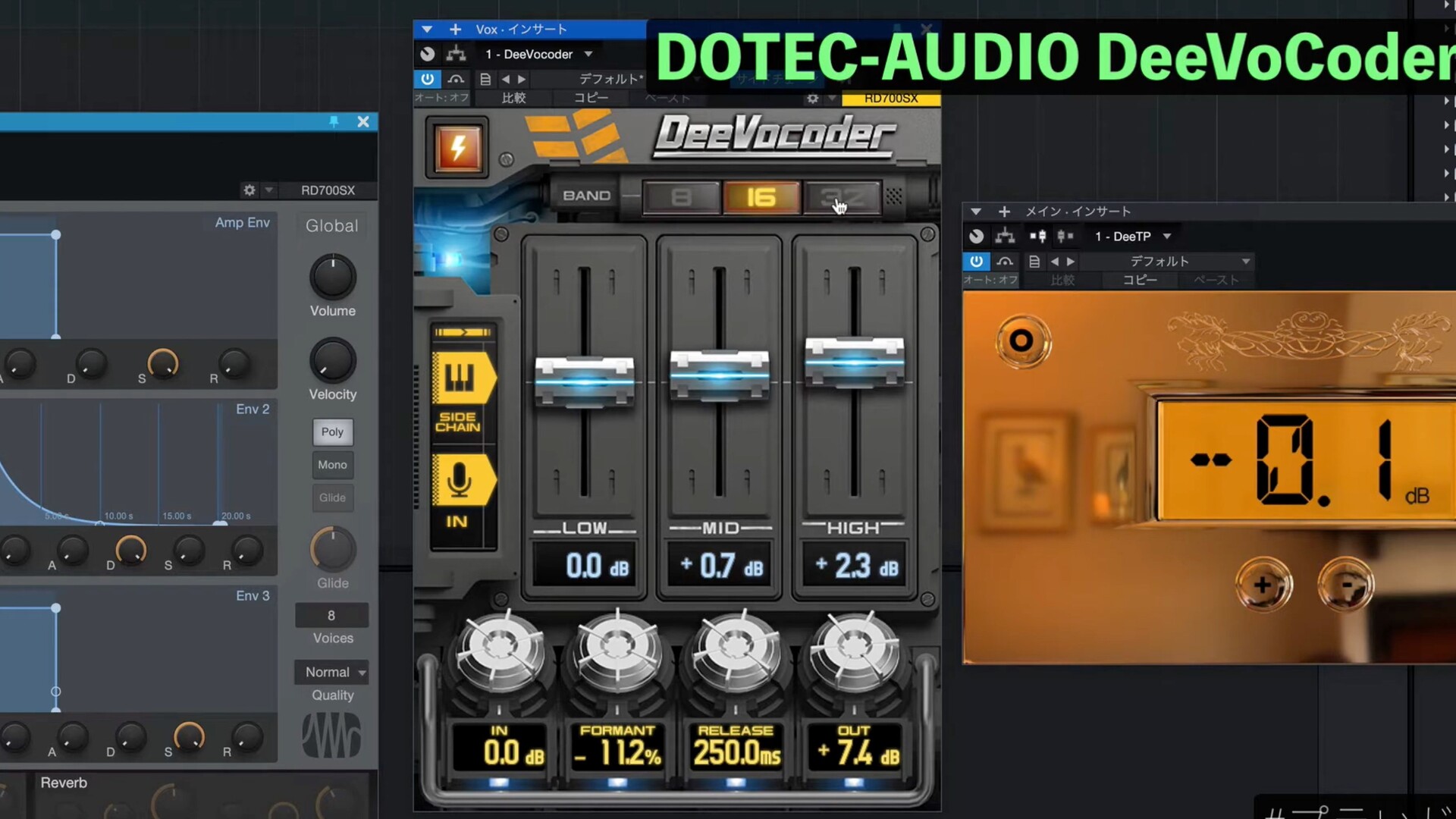Click the pin icon on synth window
Viewport: 1456px width, 819px height.
tap(334, 121)
